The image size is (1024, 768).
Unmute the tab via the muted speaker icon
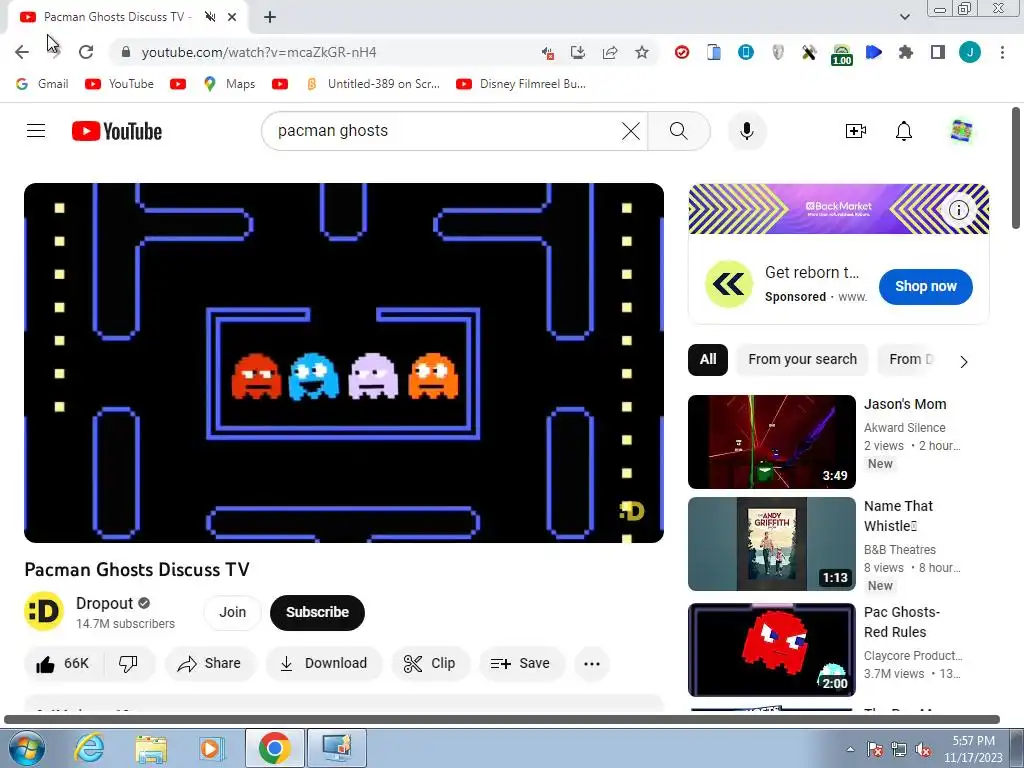click(210, 17)
